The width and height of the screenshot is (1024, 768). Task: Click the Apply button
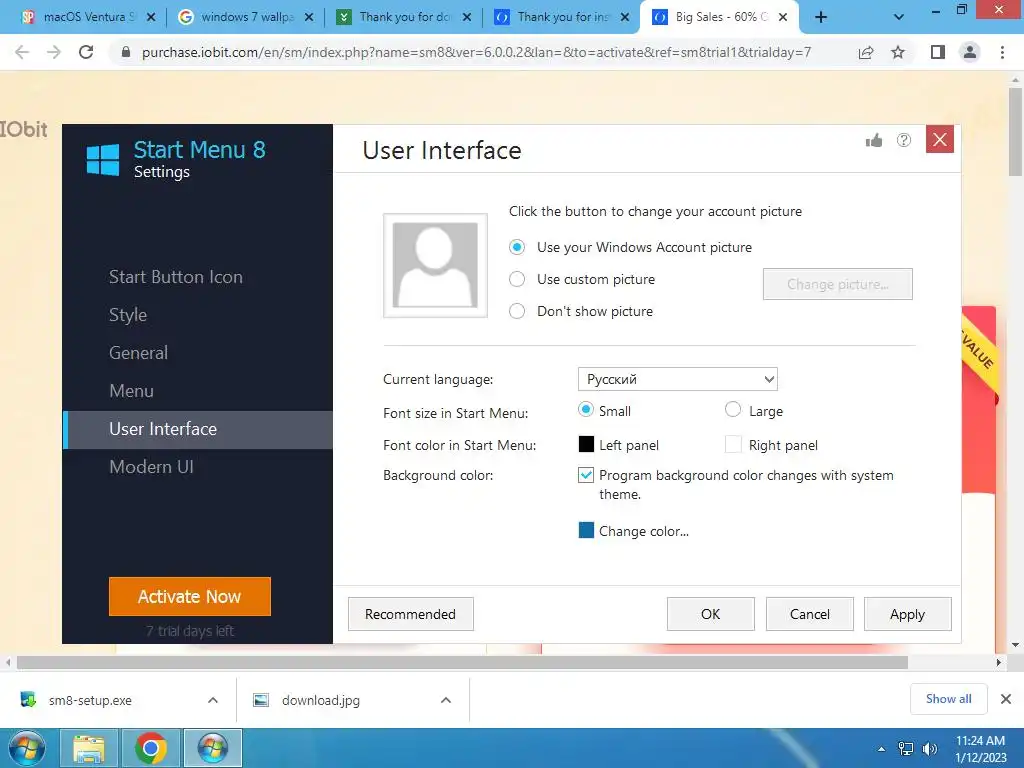click(907, 614)
